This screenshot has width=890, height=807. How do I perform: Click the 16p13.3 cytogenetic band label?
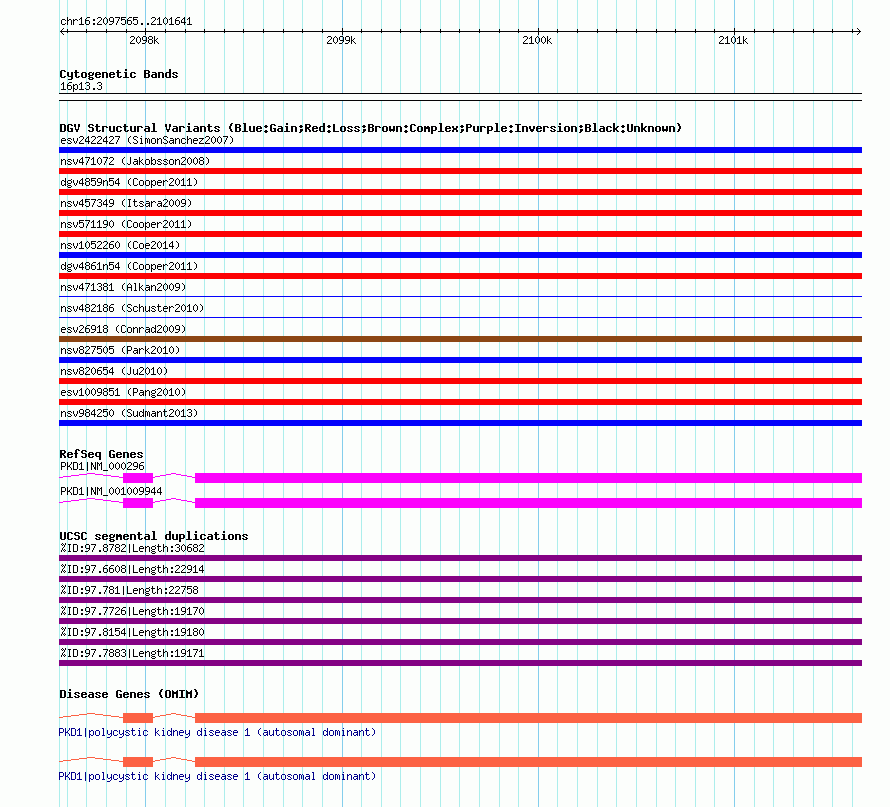pyautogui.click(x=81, y=86)
